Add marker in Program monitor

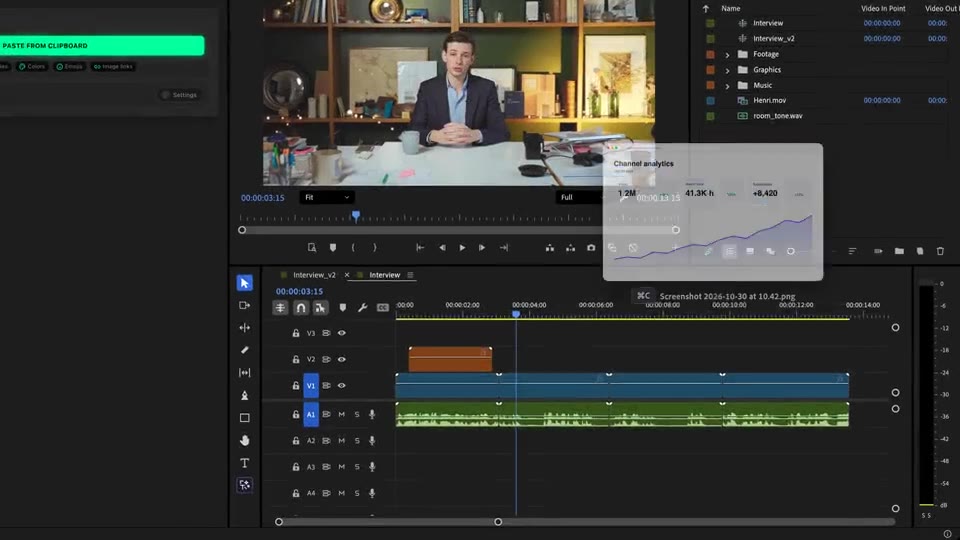[332, 248]
